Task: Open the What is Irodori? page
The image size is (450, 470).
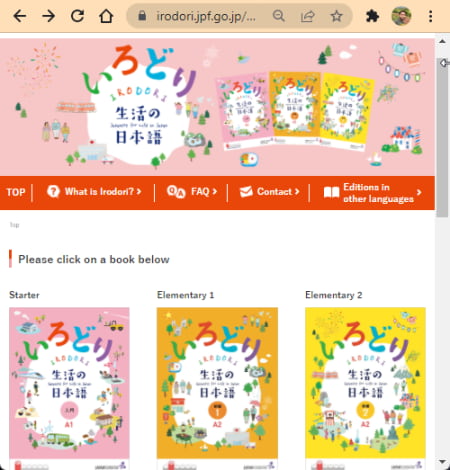Action: pyautogui.click(x=94, y=192)
